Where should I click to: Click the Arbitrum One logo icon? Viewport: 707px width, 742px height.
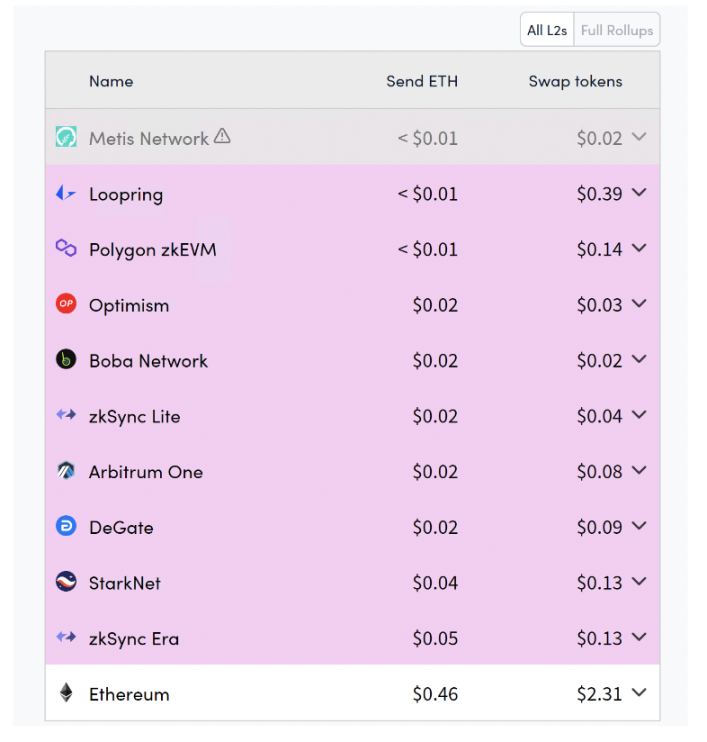click(66, 471)
